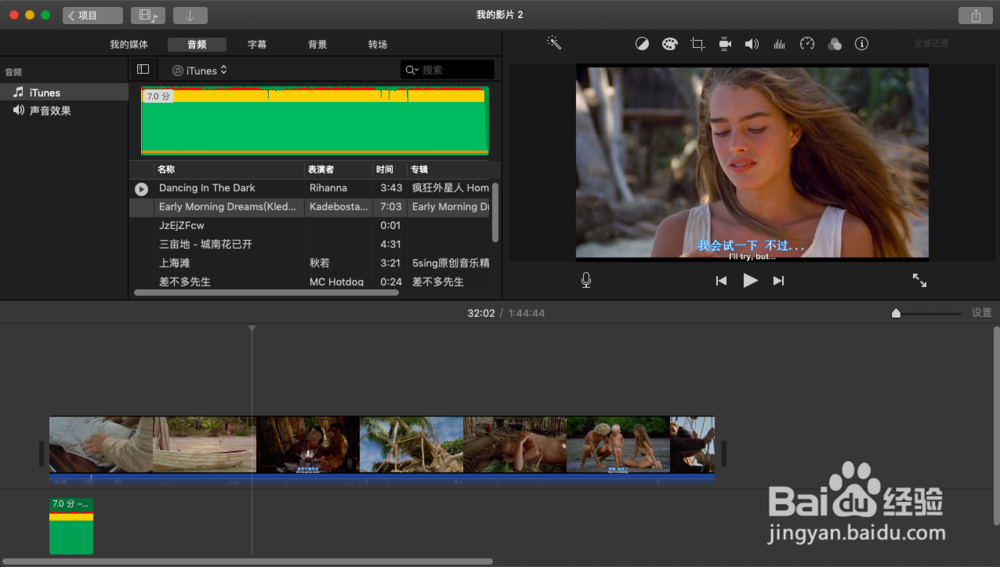Open the color correction palette tool

(x=669, y=44)
